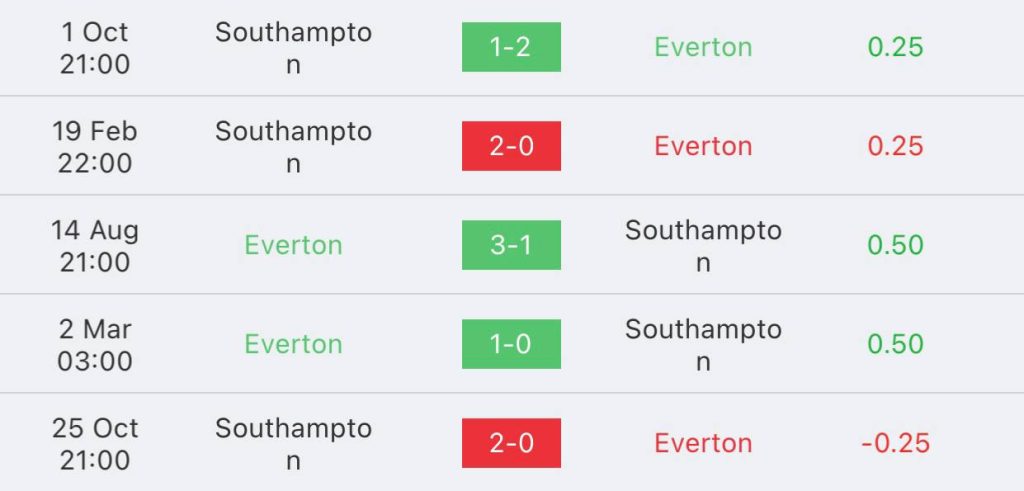Select green Everton in the 1 Oct row
Screen dimensions: 1024x491
click(x=703, y=47)
